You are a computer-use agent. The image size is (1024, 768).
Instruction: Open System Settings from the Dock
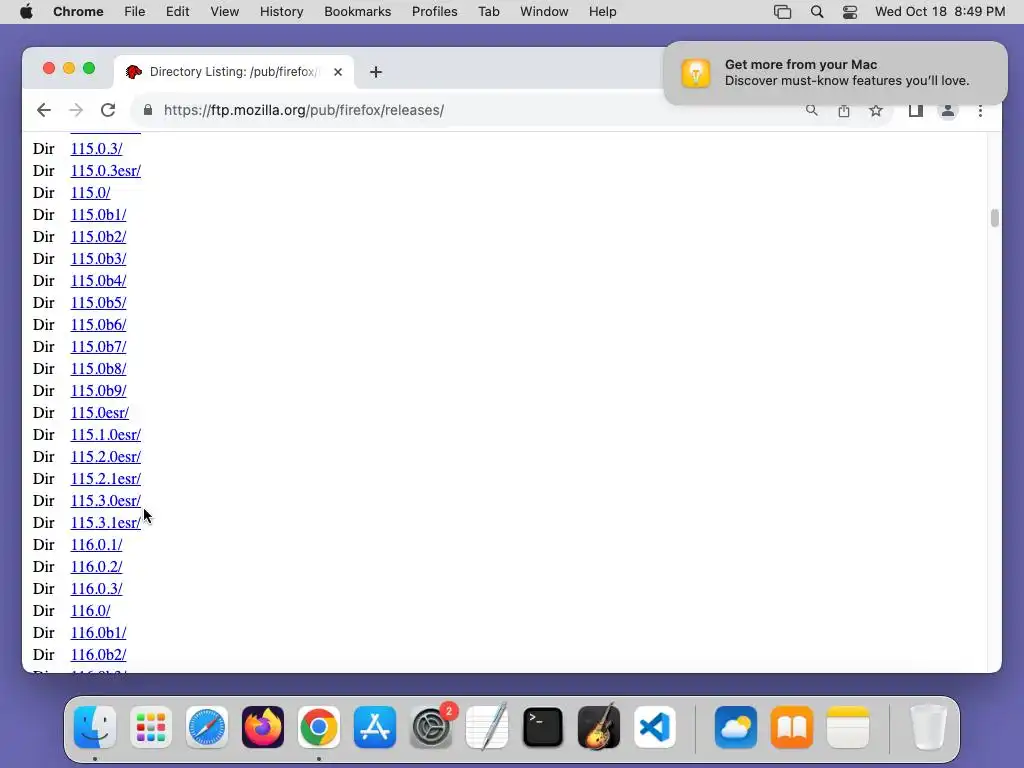coord(431,727)
